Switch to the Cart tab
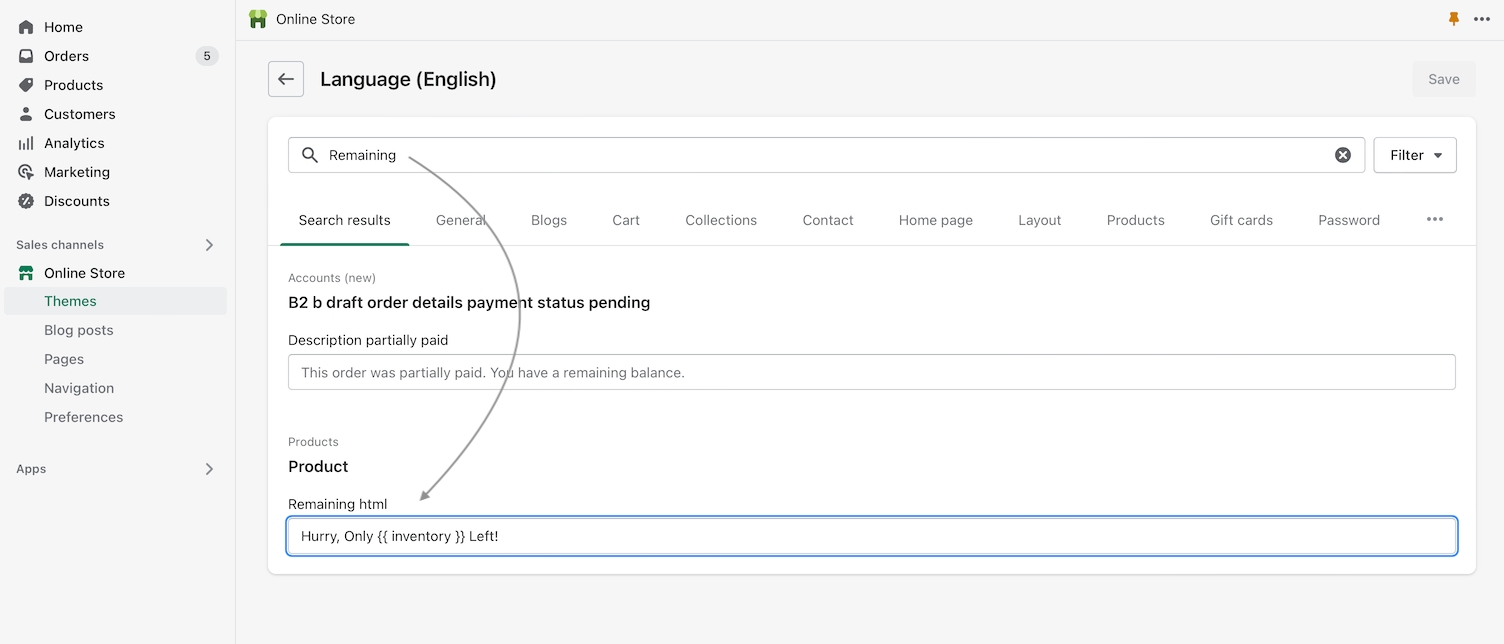Screen dimensions: 1504x644 click(x=626, y=220)
